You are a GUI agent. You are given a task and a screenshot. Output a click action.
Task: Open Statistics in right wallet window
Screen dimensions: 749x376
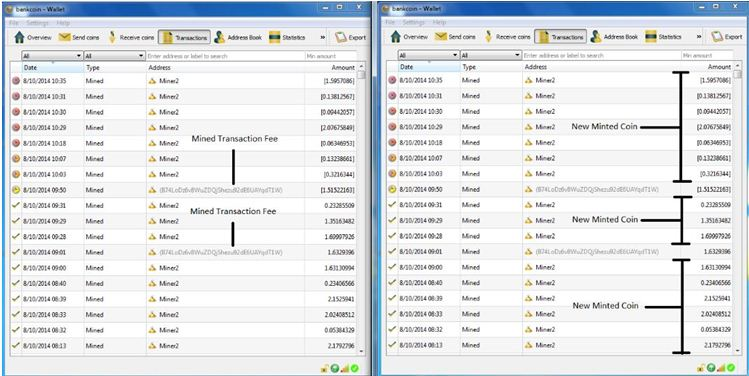[x=663, y=37]
